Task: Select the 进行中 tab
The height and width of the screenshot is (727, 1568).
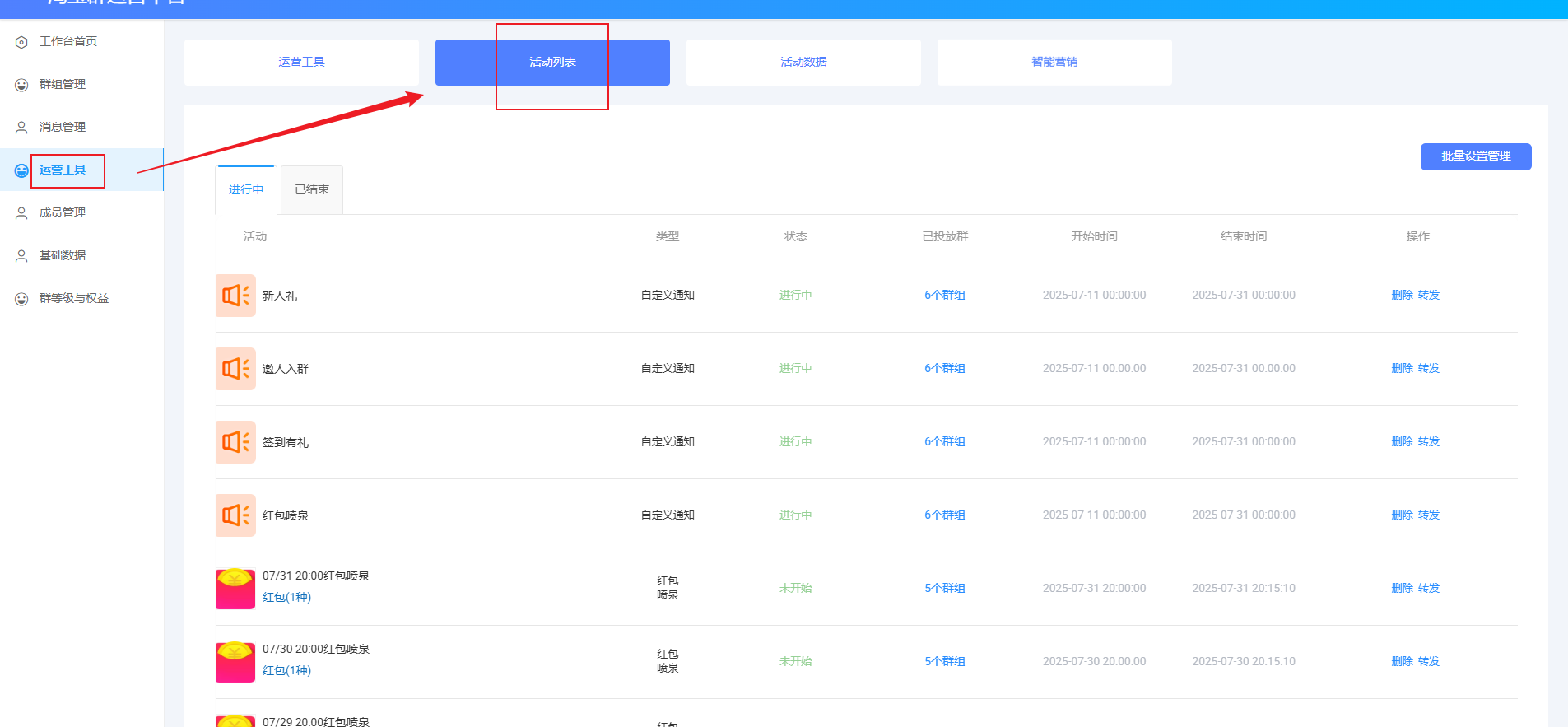Action: tap(246, 190)
